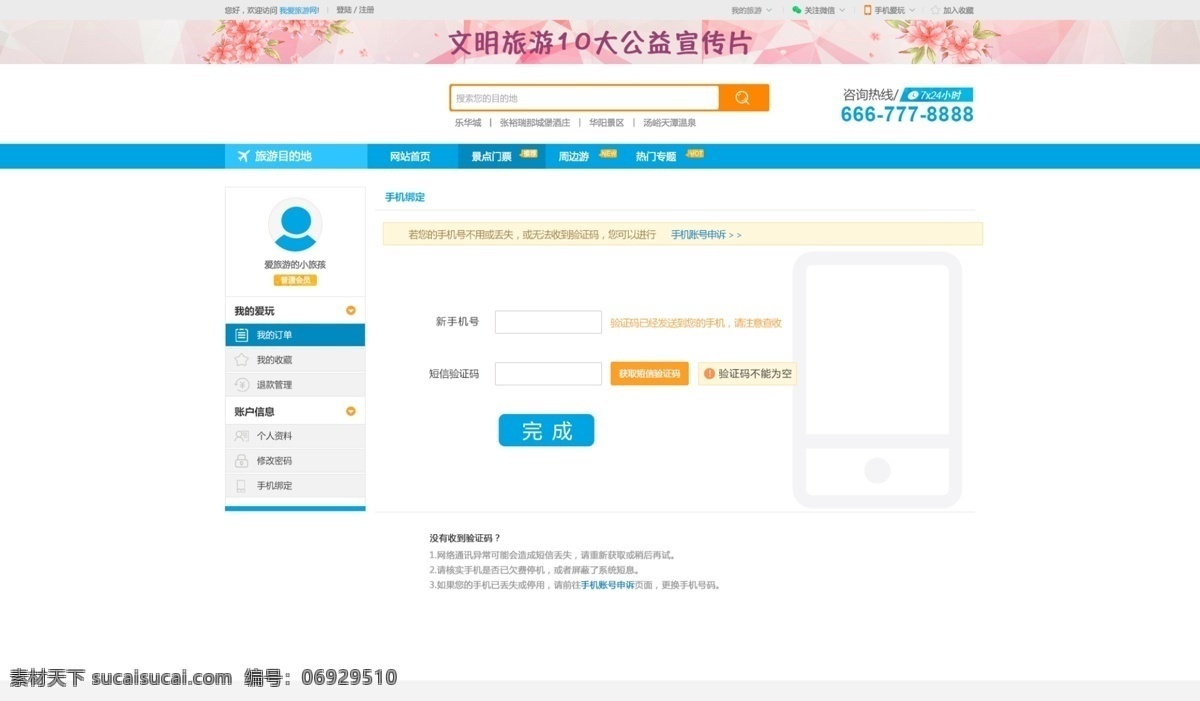Click the star icon beside 我的收藏
The height and width of the screenshot is (701, 1200).
(241, 360)
